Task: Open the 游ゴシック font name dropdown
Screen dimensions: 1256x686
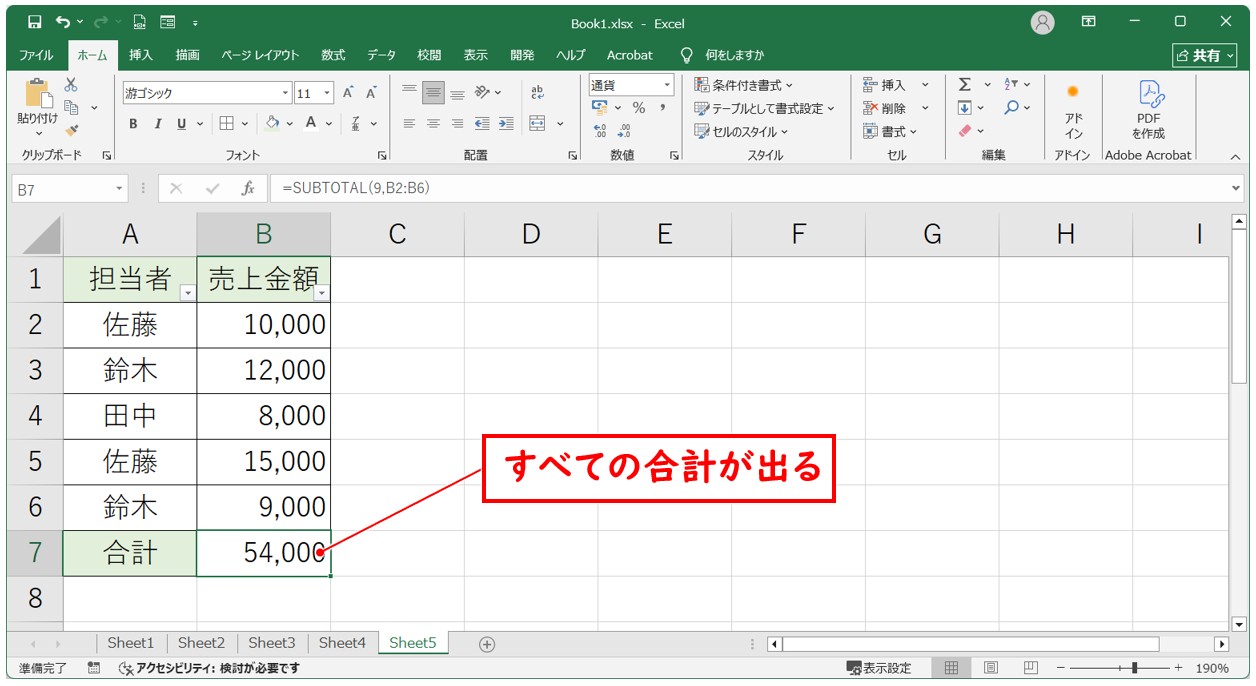Action: click(285, 93)
